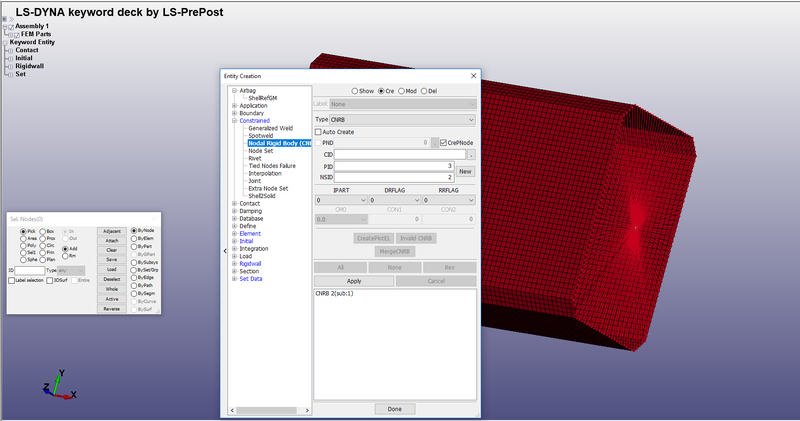Click the Done button
This screenshot has height=421, width=800.
[394, 409]
